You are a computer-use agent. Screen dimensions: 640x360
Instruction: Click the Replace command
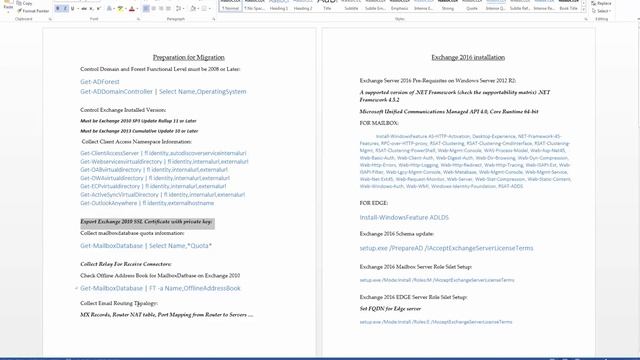click(601, 3)
